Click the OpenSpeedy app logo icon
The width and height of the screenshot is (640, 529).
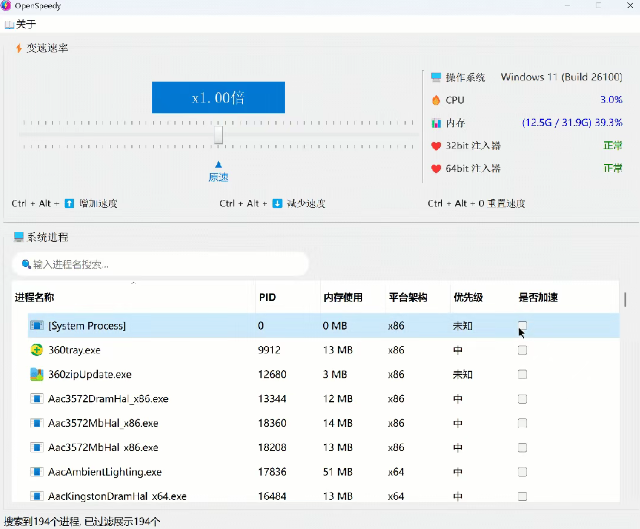point(5,6)
